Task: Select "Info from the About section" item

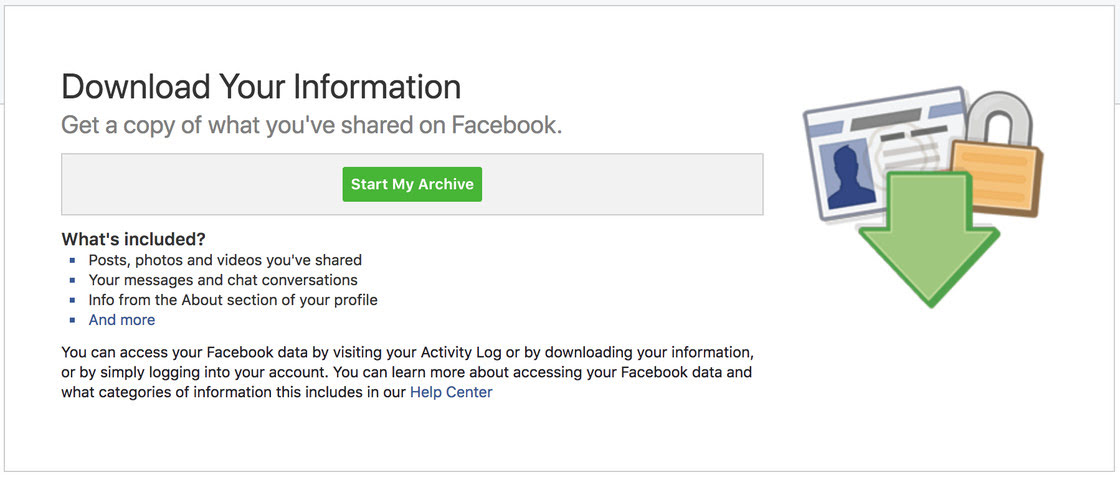Action: (233, 300)
